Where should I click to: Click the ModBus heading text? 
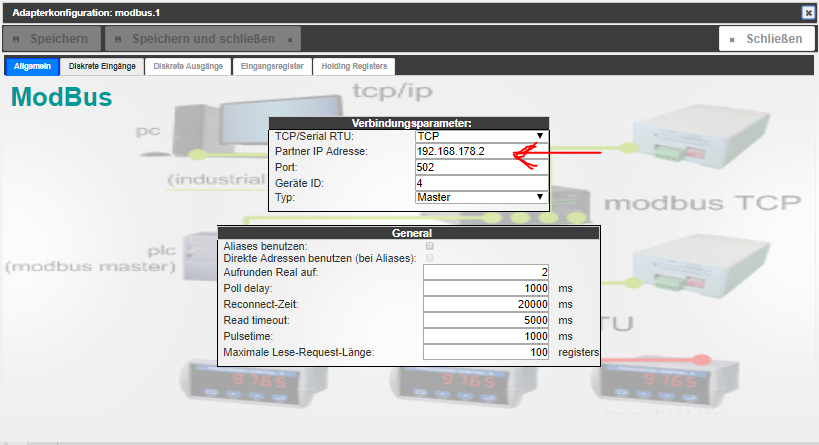tap(62, 97)
